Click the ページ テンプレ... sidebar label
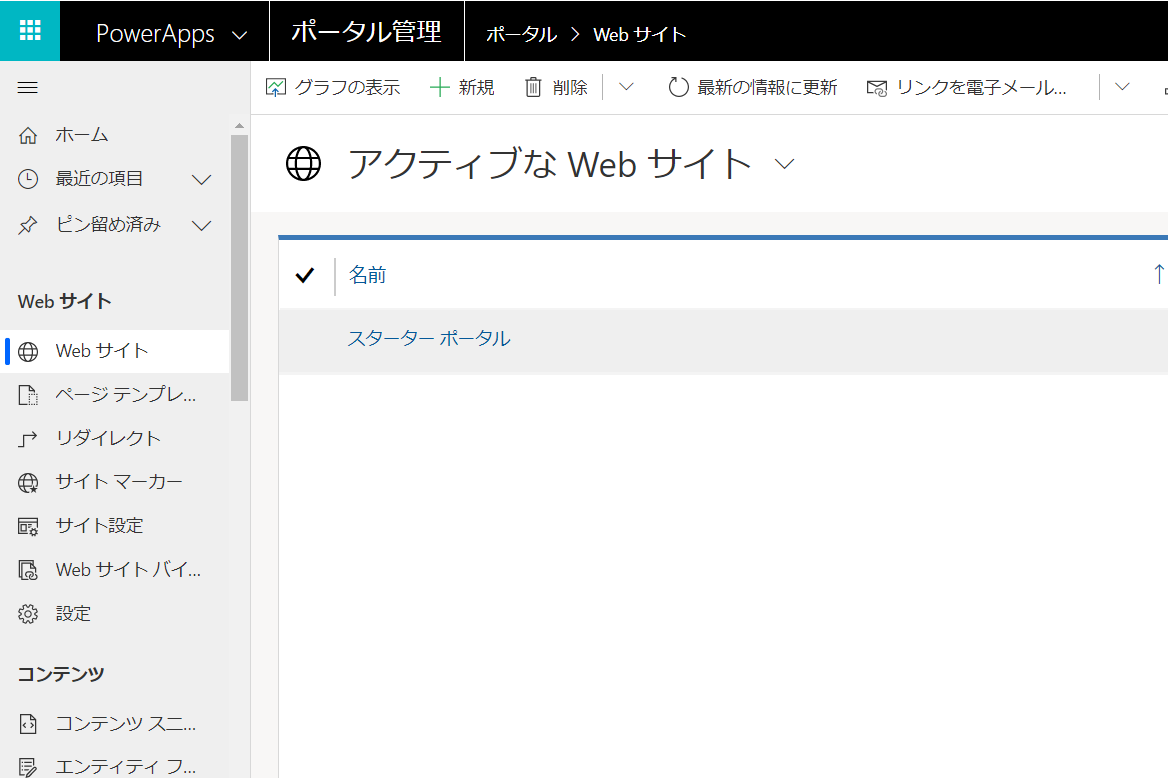This screenshot has width=1168, height=778. coord(126,394)
